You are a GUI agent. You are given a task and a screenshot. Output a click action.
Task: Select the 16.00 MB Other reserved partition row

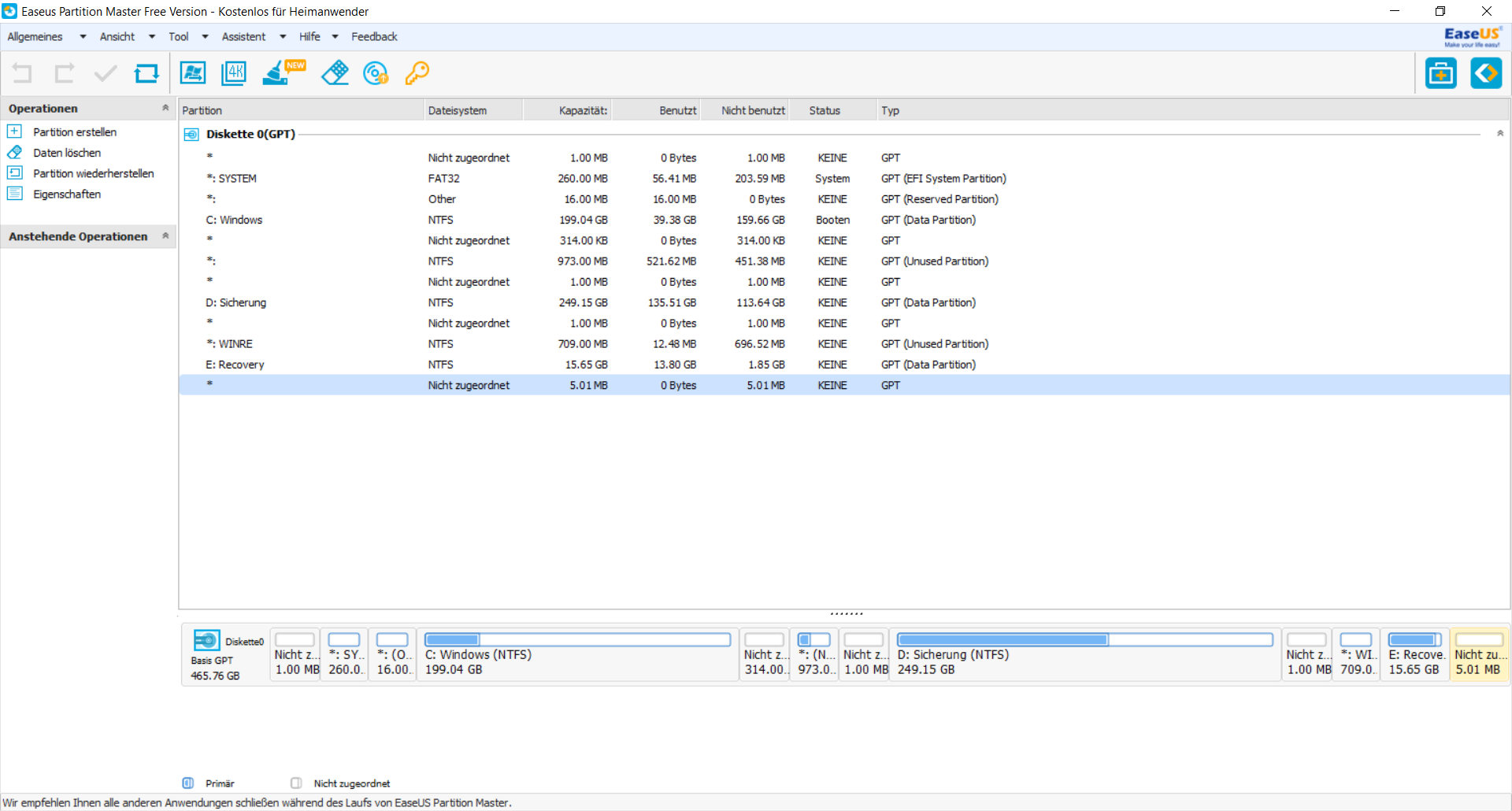click(843, 199)
